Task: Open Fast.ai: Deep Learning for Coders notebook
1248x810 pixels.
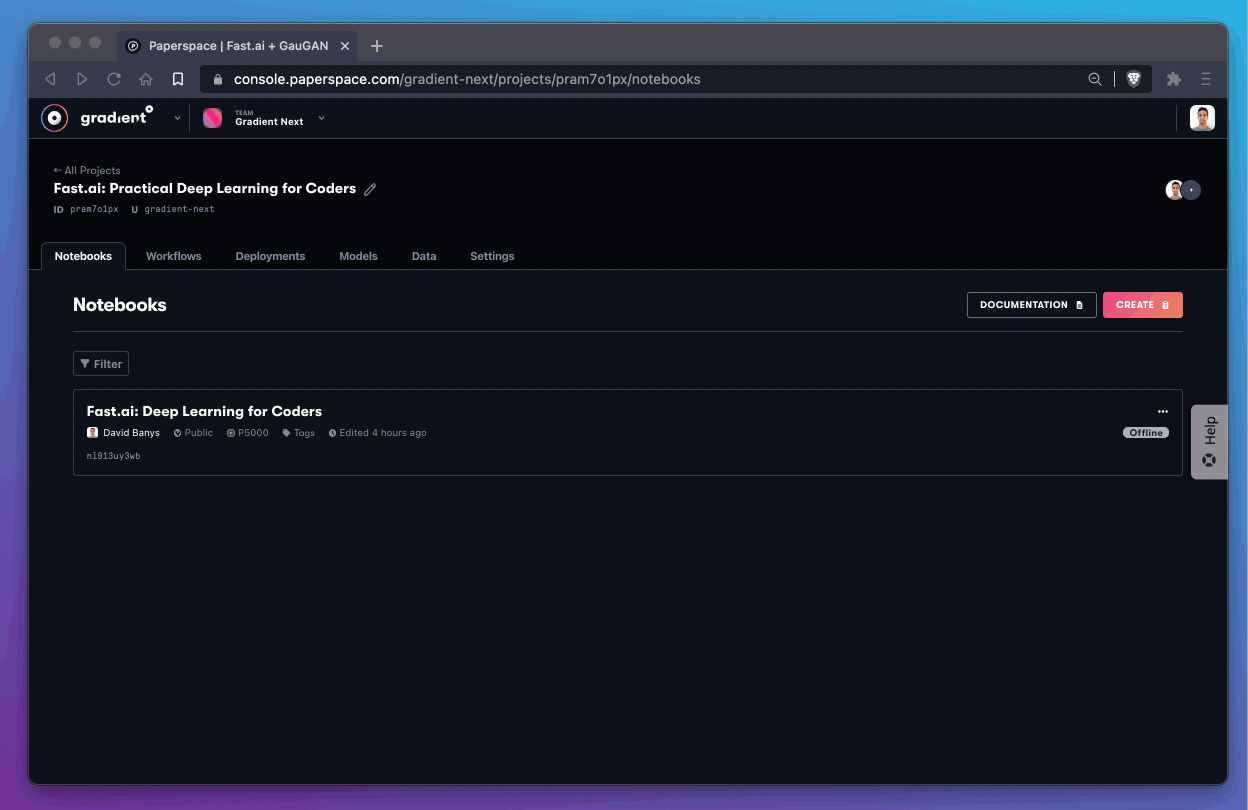Action: (204, 411)
